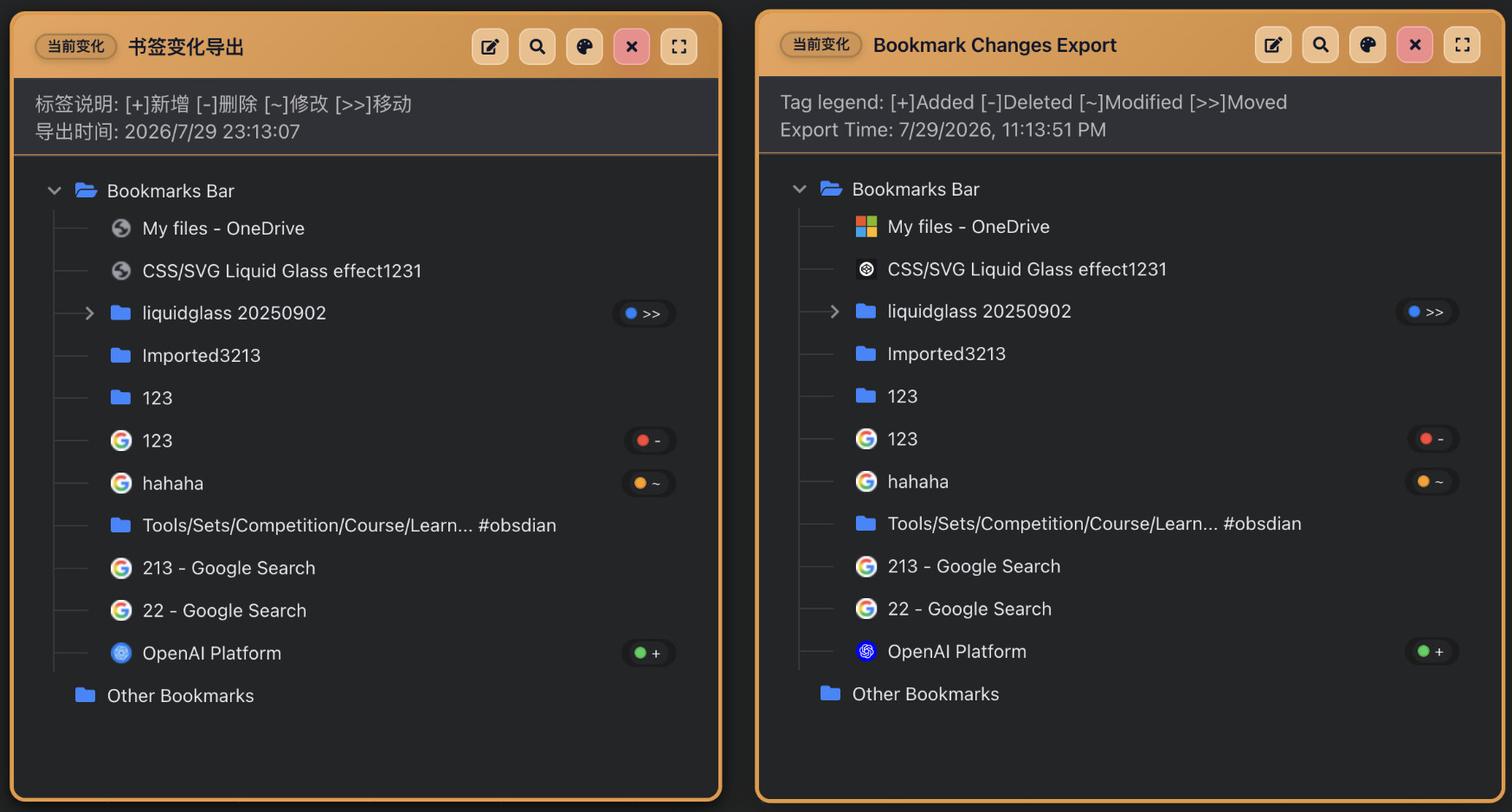The image size is (1512, 812).
Task: Click modified badge on left hahaha row
Action: tap(648, 483)
